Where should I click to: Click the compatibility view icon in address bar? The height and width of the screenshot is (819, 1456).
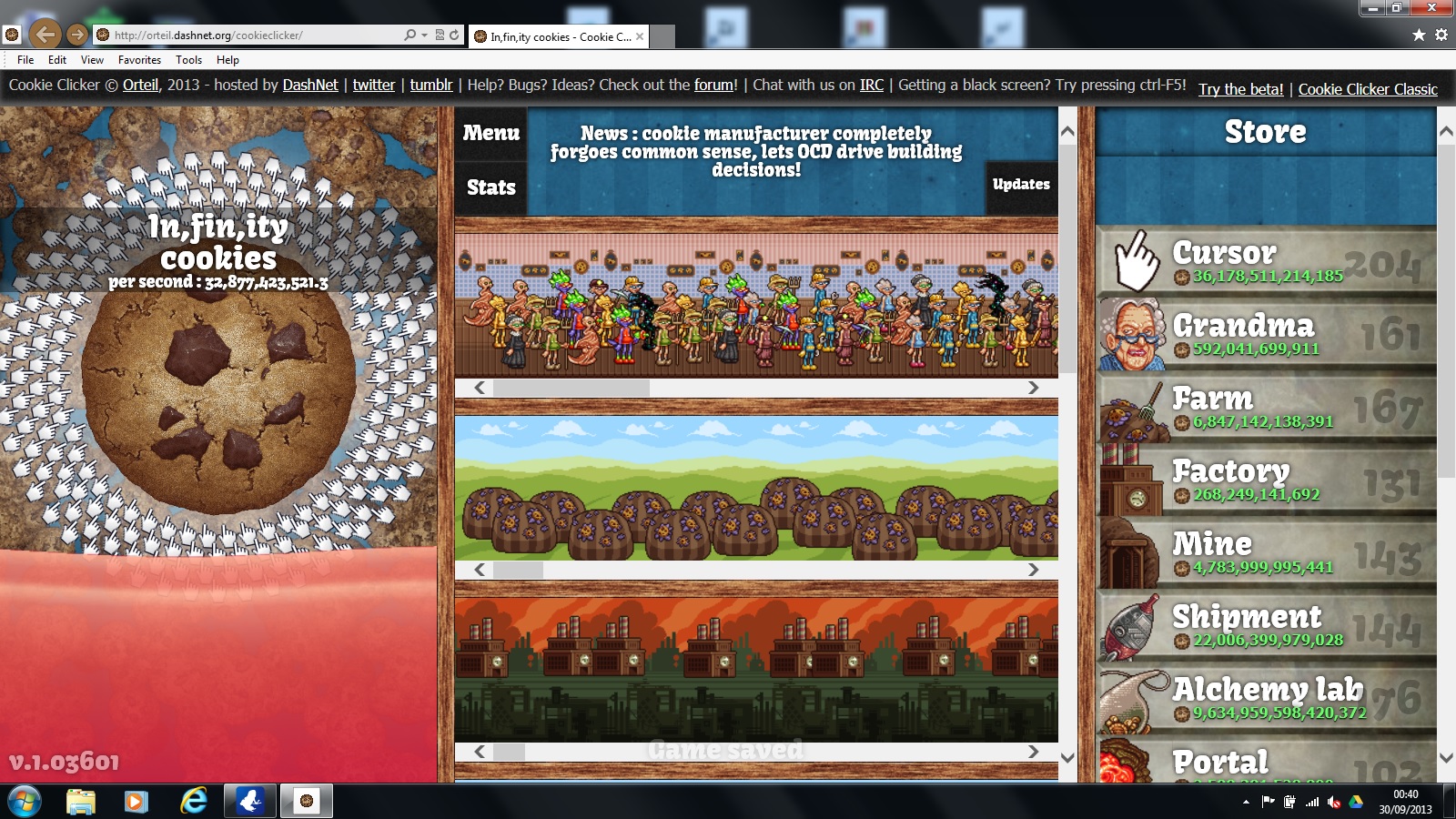pos(440,35)
